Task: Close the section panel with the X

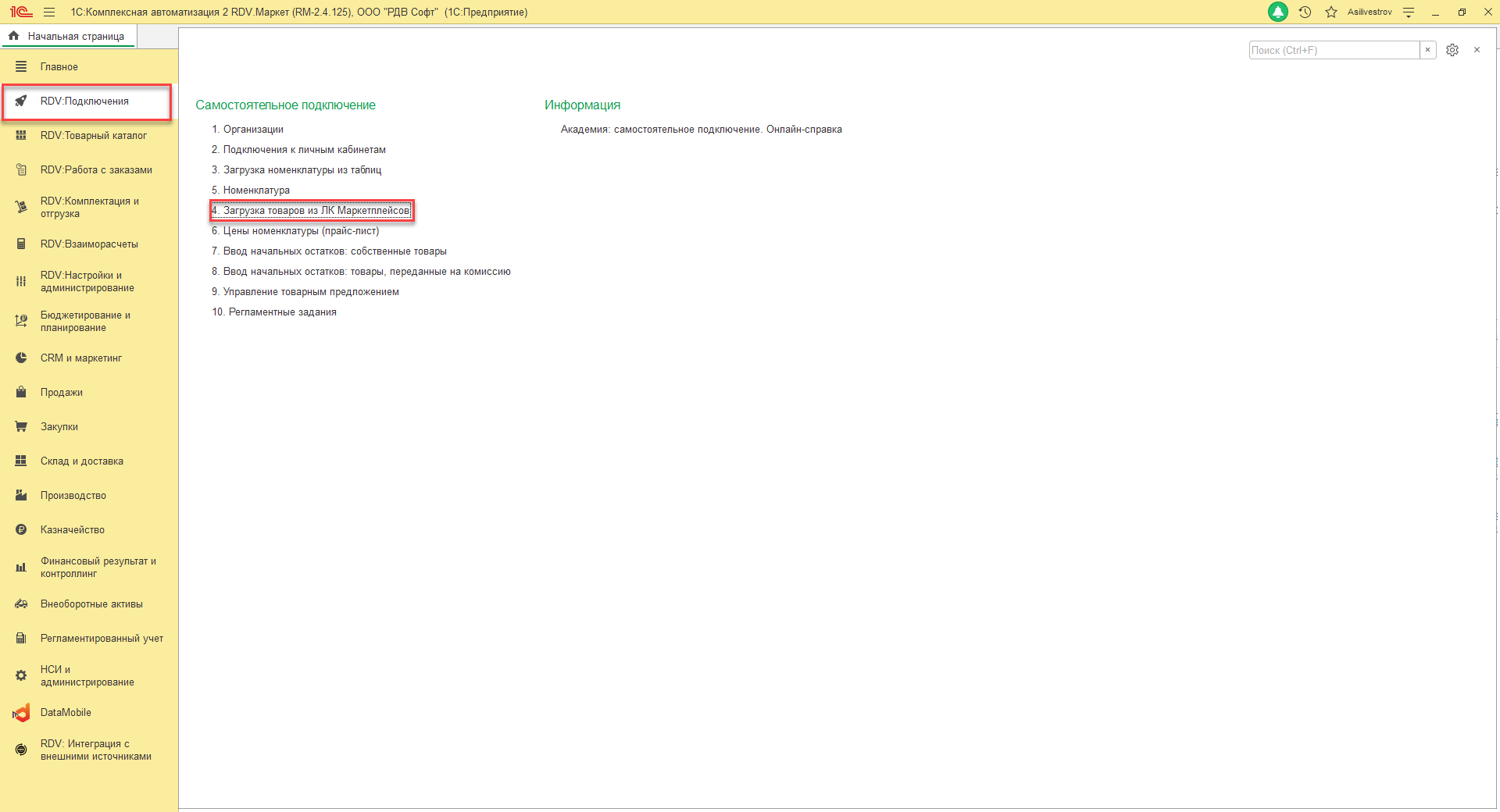Action: [1477, 50]
